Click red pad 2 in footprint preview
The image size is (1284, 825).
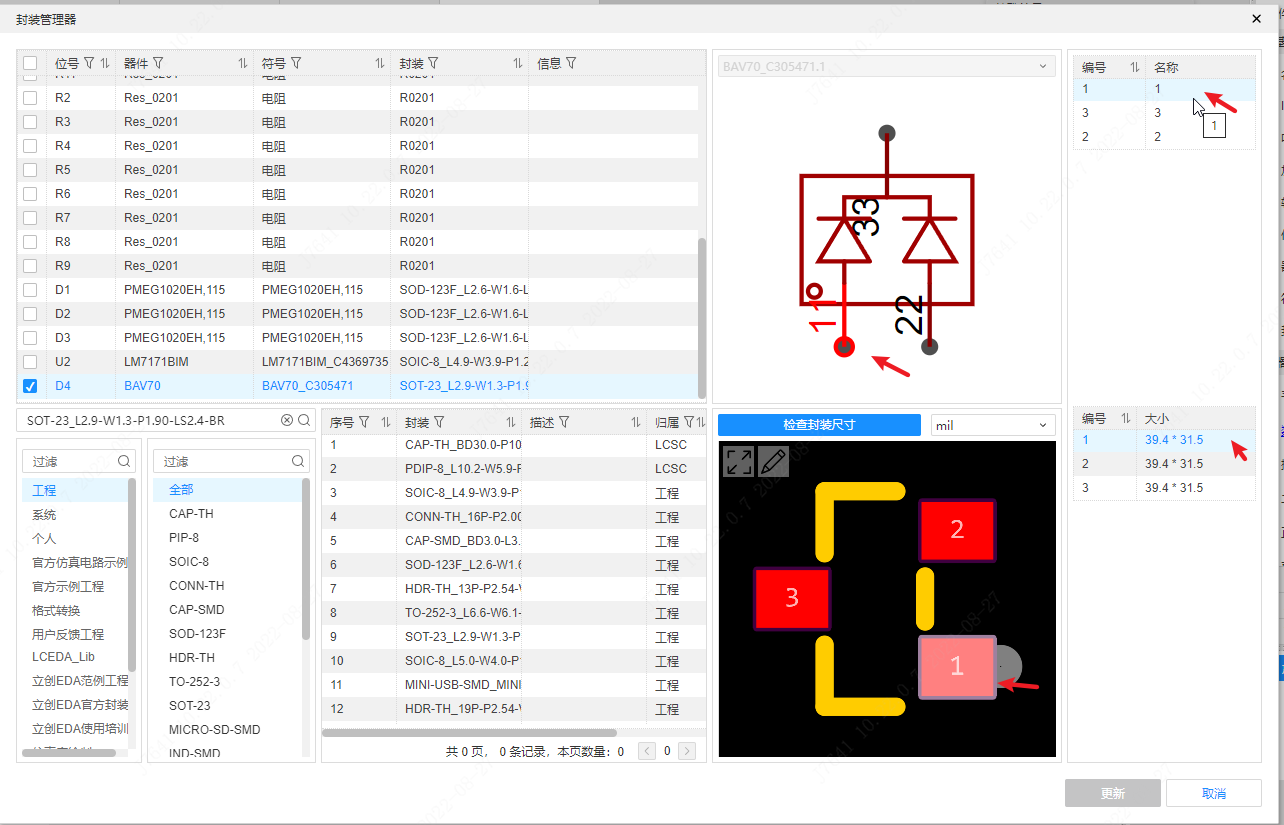(957, 530)
